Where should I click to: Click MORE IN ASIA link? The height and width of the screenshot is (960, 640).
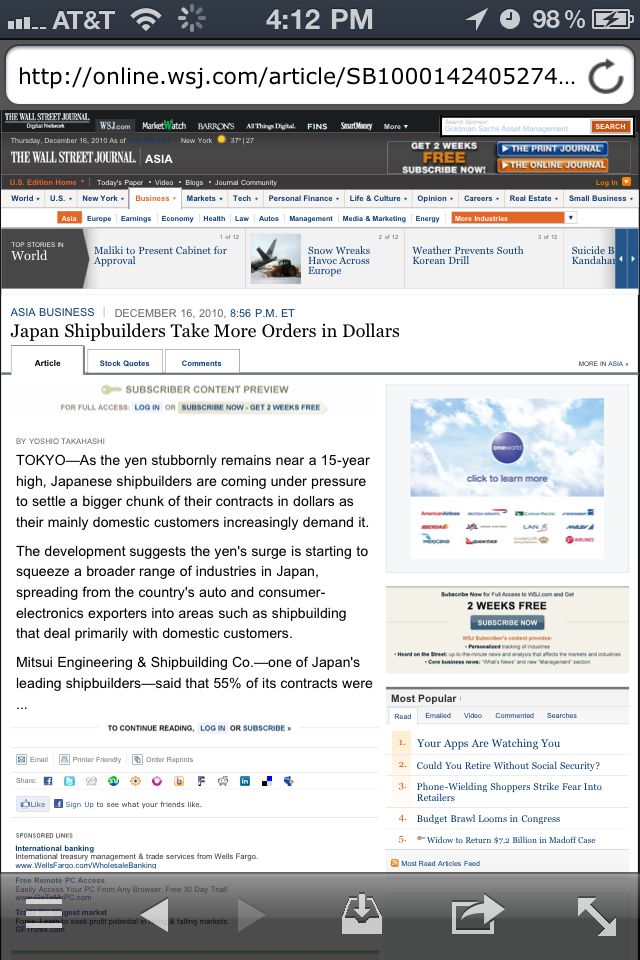tap(603, 364)
